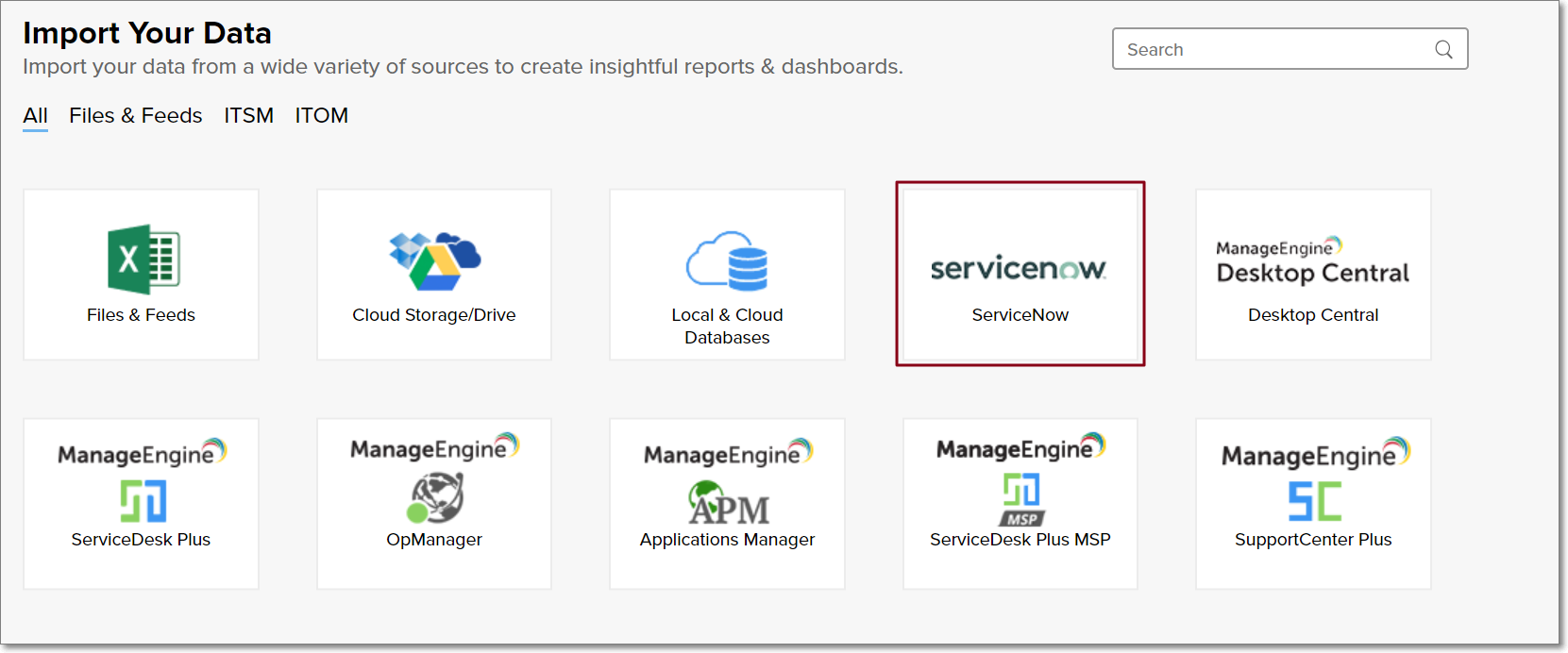Viewport: 1568px width, 653px height.
Task: Click the ServiceDesk Plus green-blue logo
Action: pyautogui.click(x=143, y=501)
